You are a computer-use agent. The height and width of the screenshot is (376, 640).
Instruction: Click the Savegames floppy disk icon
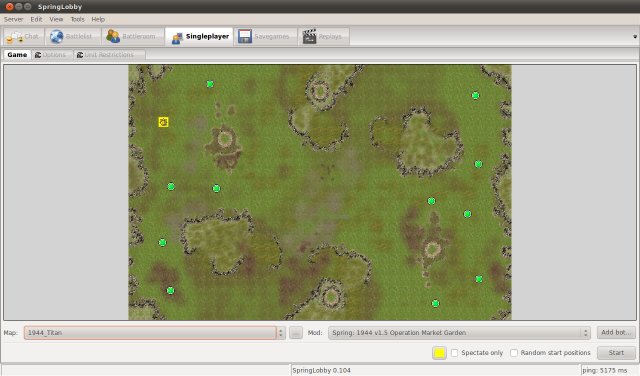pyautogui.click(x=244, y=36)
